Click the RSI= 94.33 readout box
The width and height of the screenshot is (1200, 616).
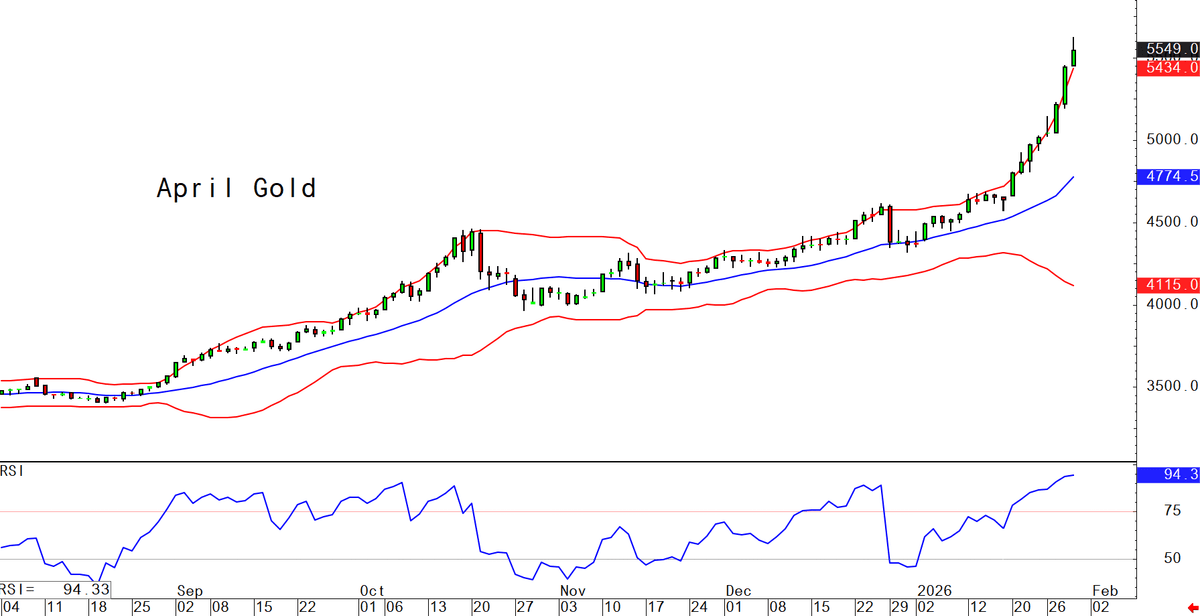pyautogui.click(x=55, y=589)
